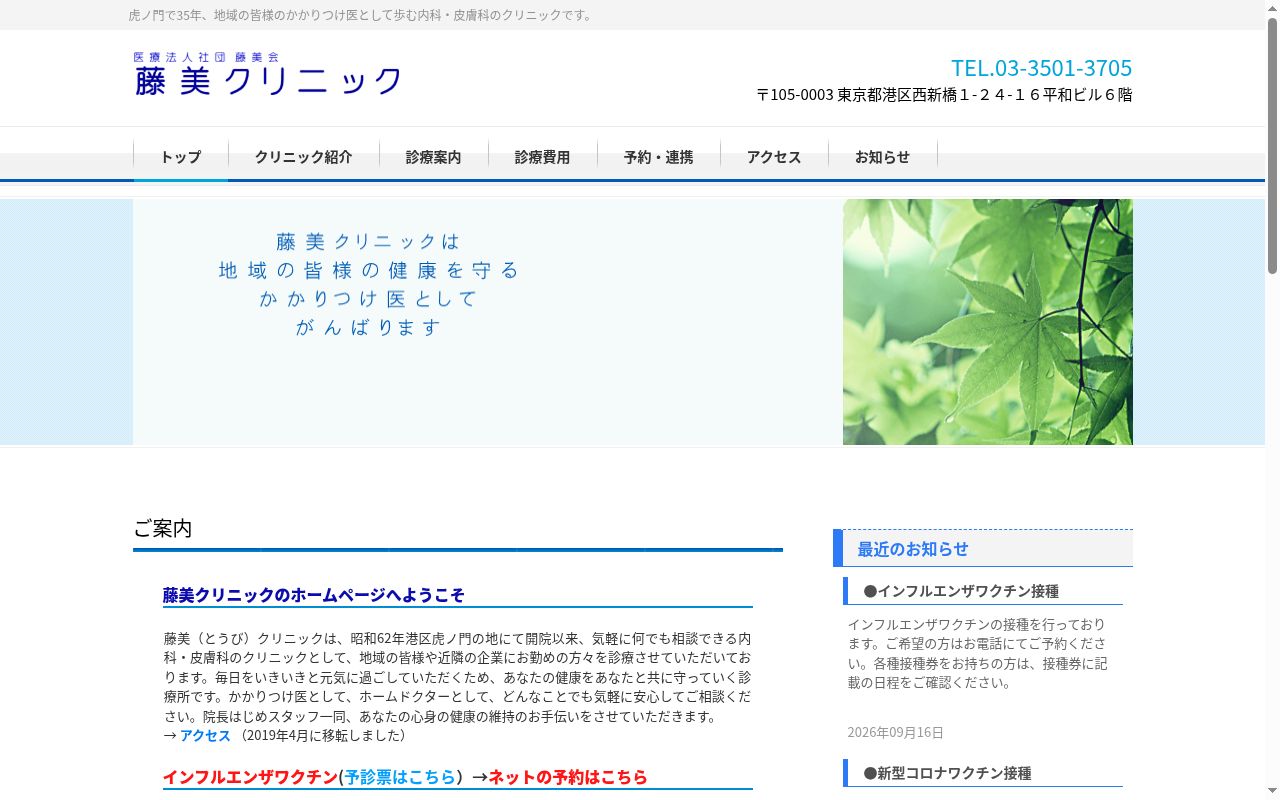Open the 予診票はこちら link
The width and height of the screenshot is (1280, 800).
click(400, 777)
